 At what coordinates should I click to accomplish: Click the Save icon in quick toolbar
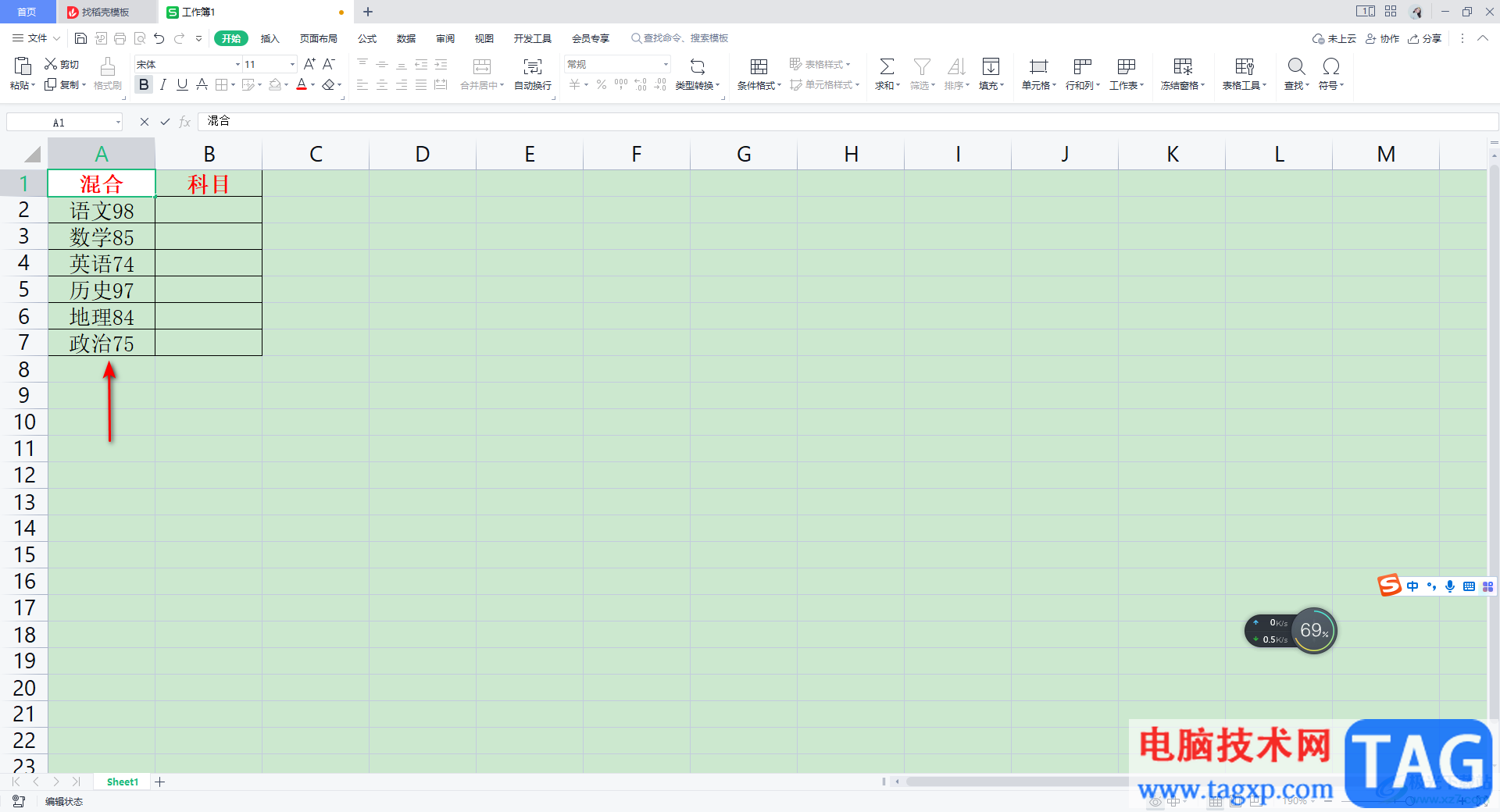pos(80,38)
